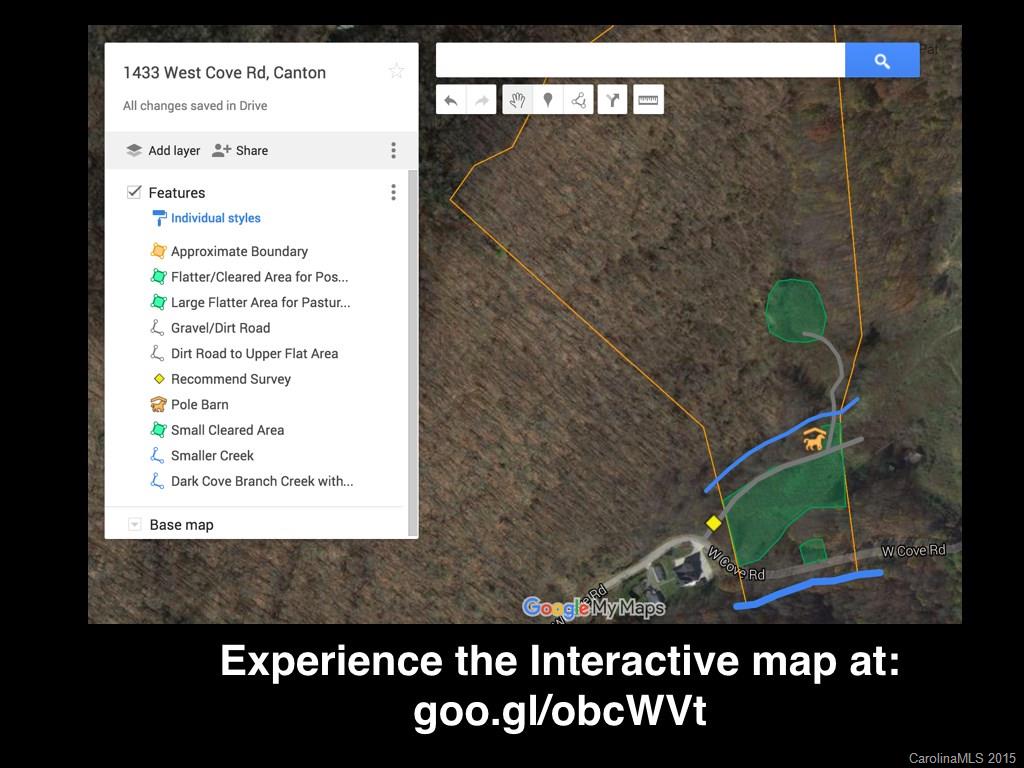Select Approximate Boundary feature item
The image size is (1024, 768).
[238, 252]
